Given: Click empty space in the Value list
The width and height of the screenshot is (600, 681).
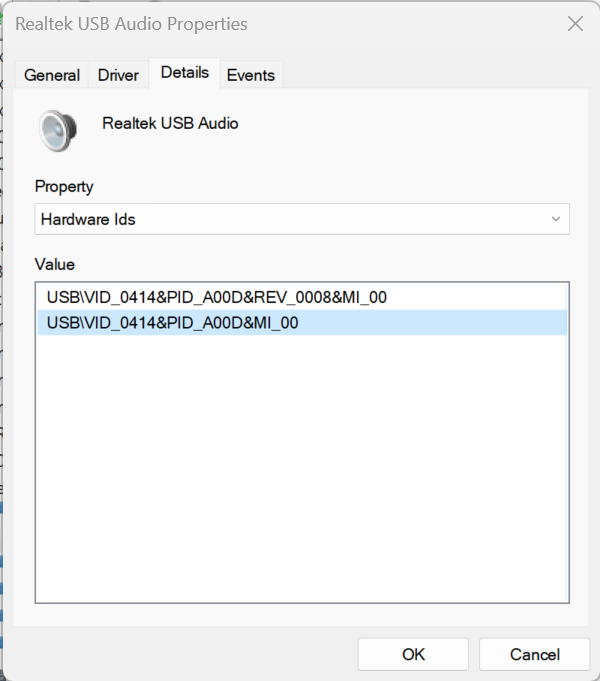Looking at the screenshot, I should [x=302, y=469].
